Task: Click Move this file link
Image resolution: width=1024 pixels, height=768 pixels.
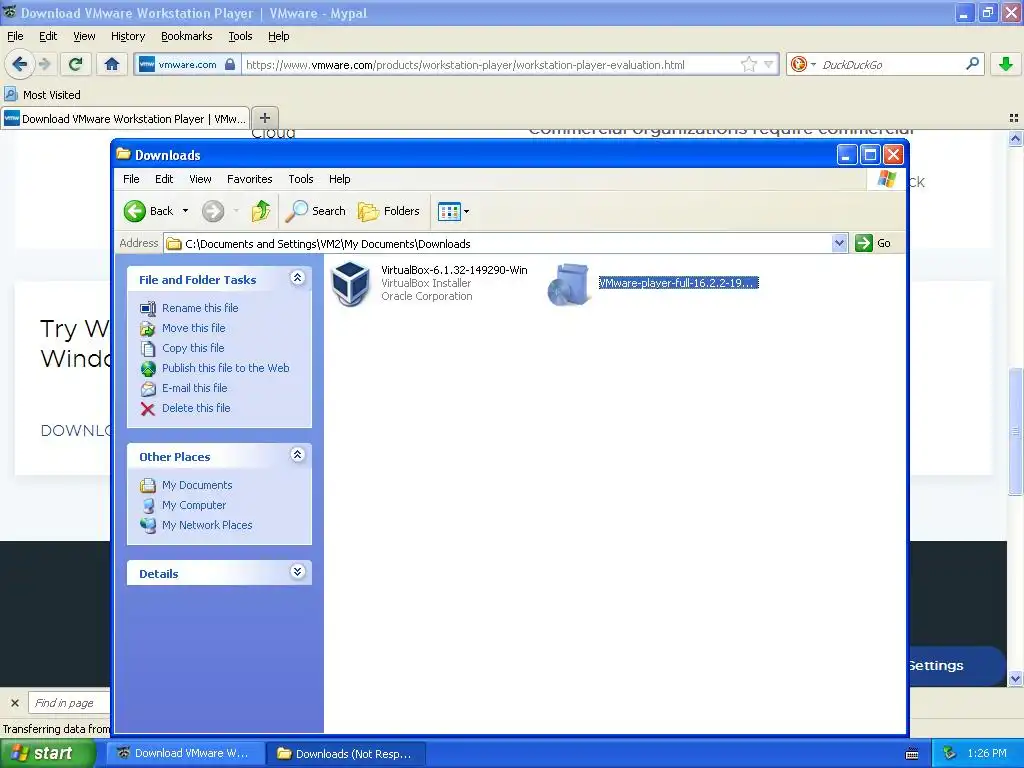Action: pos(193,328)
